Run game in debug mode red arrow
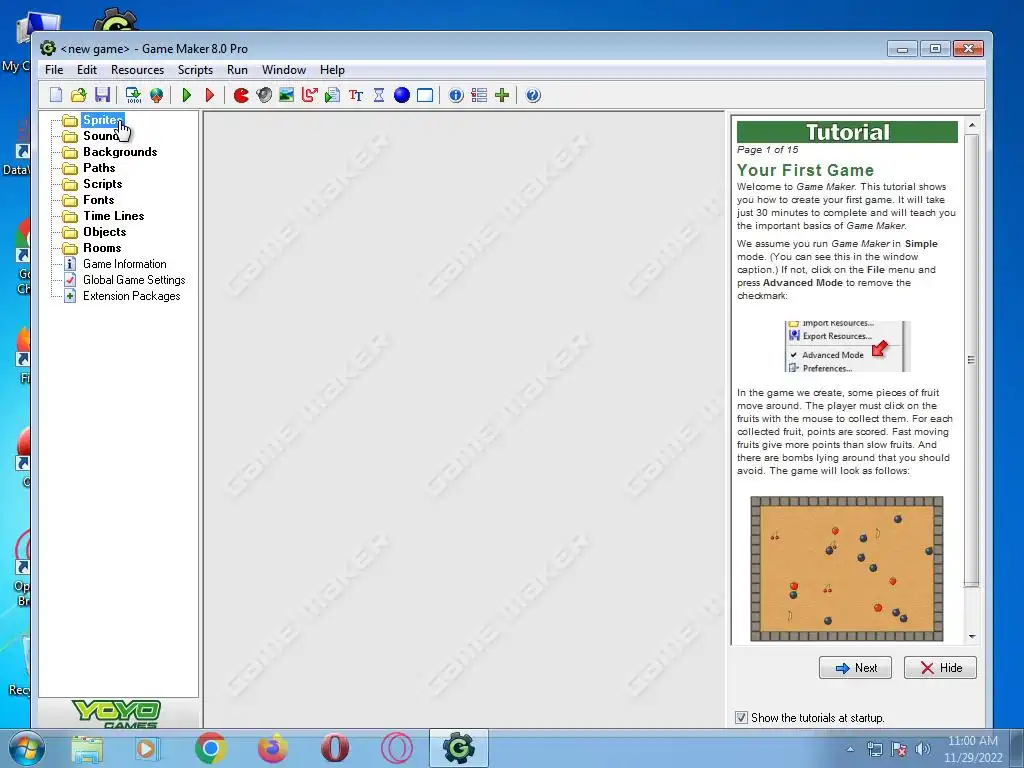Screen dimensions: 1024x768 (210, 95)
